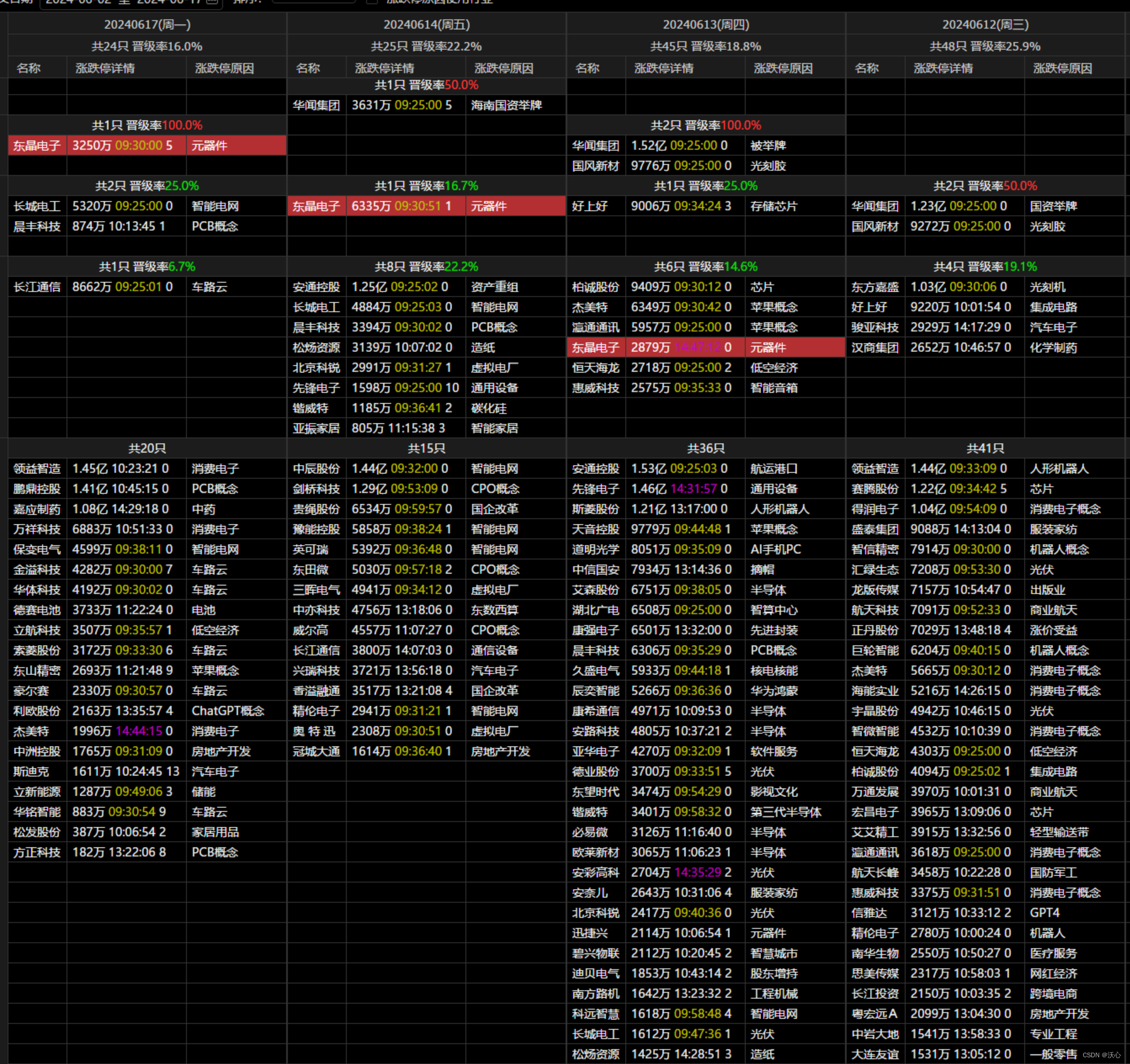1130x1064 pixels.
Task: Click 共1只 晋级率100.0% group header
Action: 147,125
